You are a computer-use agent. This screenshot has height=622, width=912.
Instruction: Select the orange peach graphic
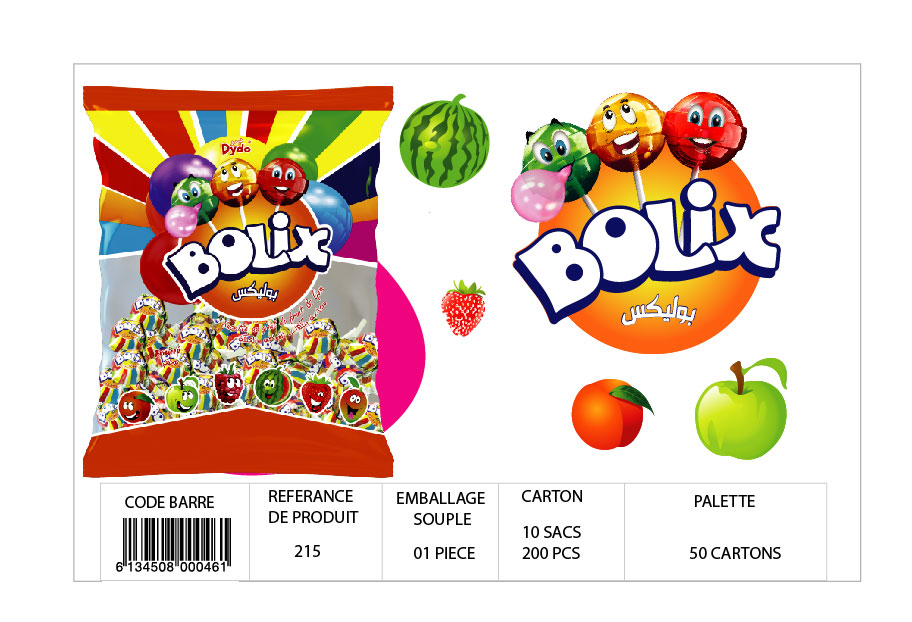click(x=611, y=414)
